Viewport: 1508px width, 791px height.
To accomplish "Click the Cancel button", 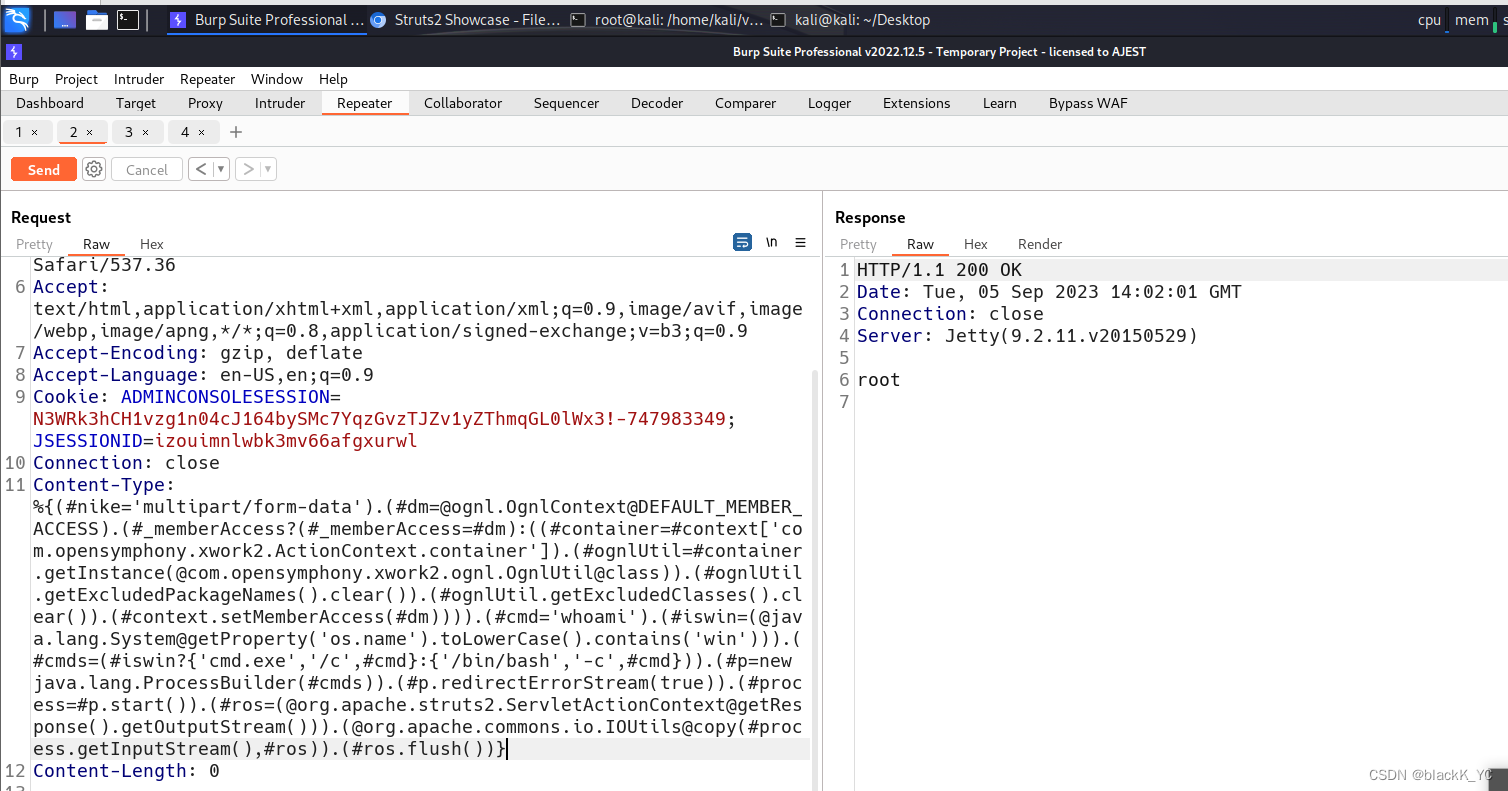I will point(147,170).
